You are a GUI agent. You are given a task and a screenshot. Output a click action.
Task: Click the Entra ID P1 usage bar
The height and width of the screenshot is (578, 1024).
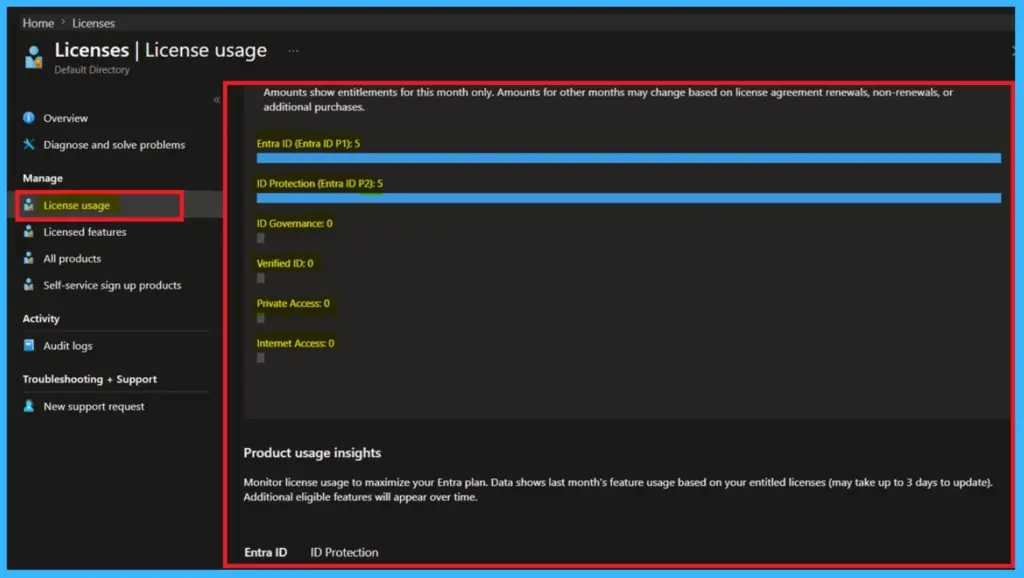(x=628, y=158)
